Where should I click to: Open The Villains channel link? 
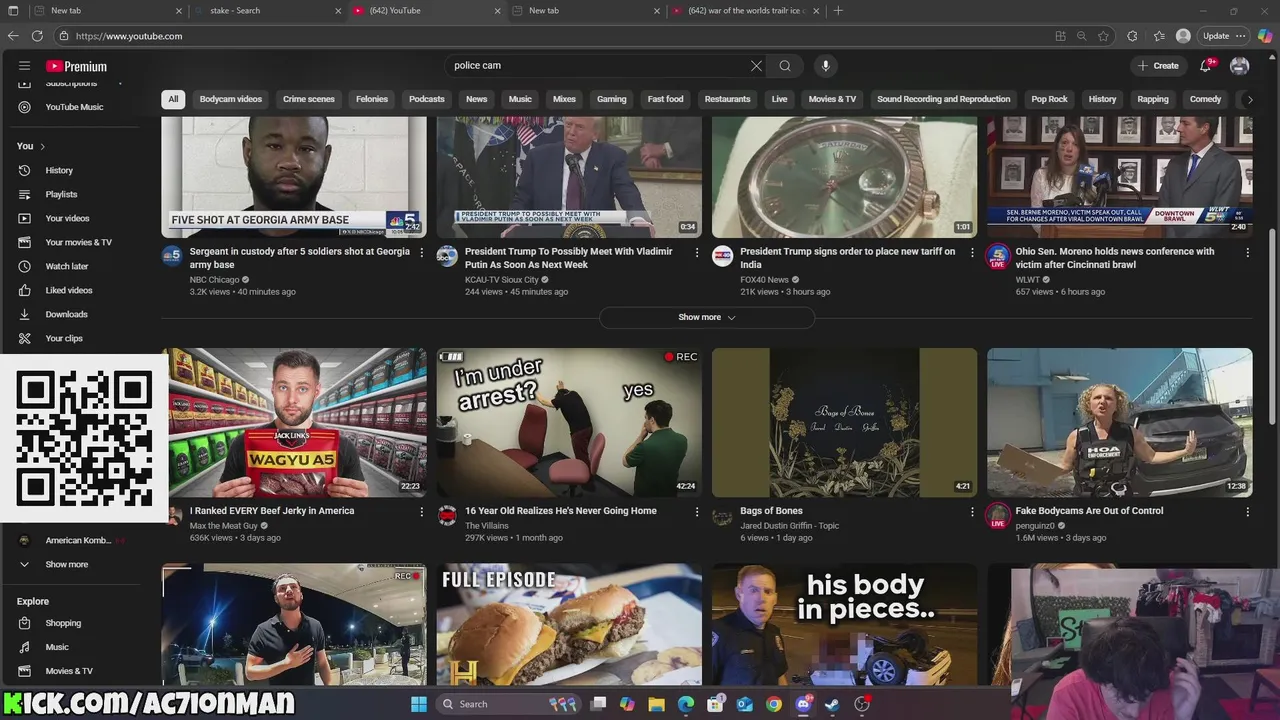pyautogui.click(x=487, y=526)
